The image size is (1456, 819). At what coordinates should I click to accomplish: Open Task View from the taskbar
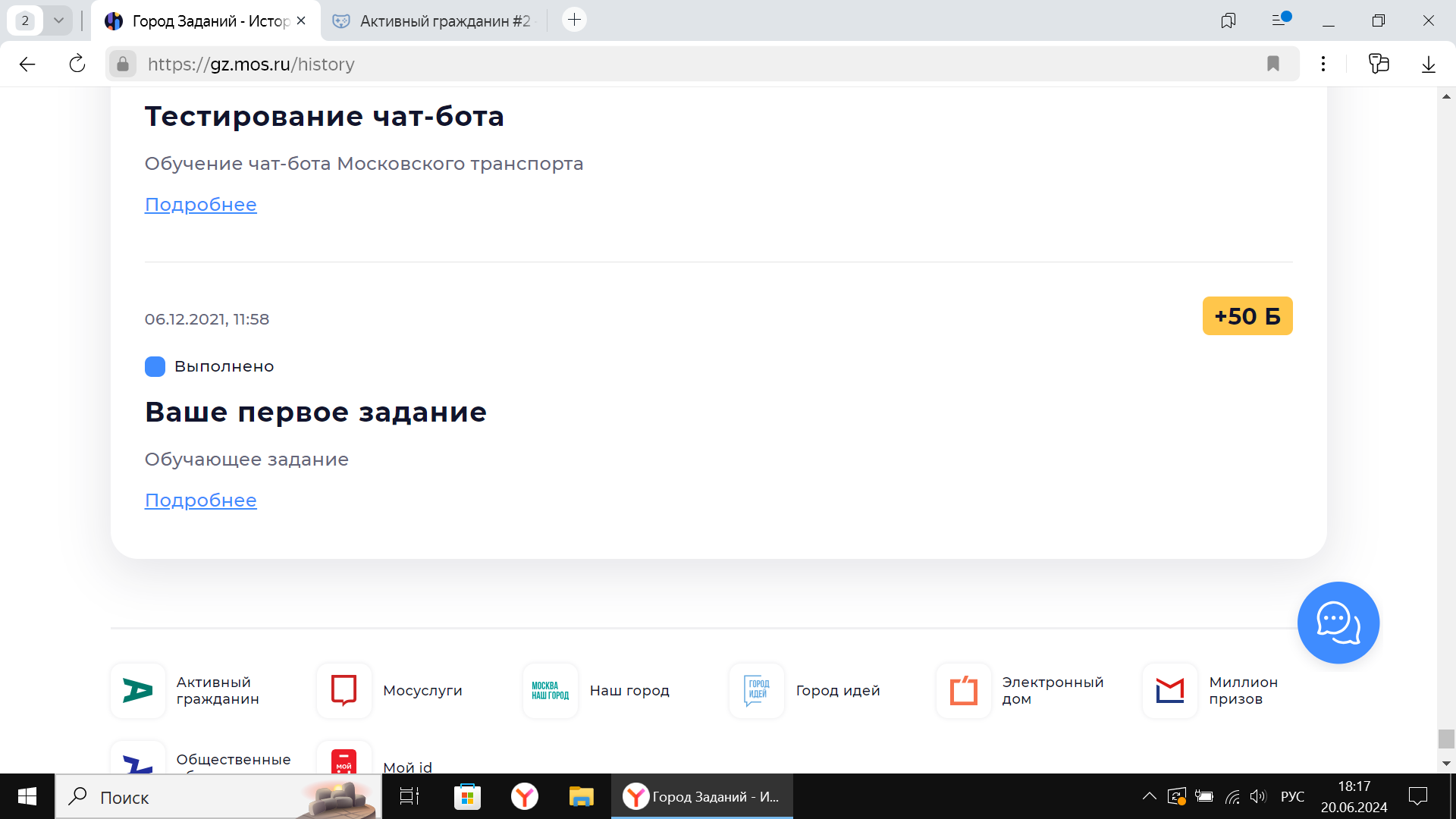[x=409, y=796]
